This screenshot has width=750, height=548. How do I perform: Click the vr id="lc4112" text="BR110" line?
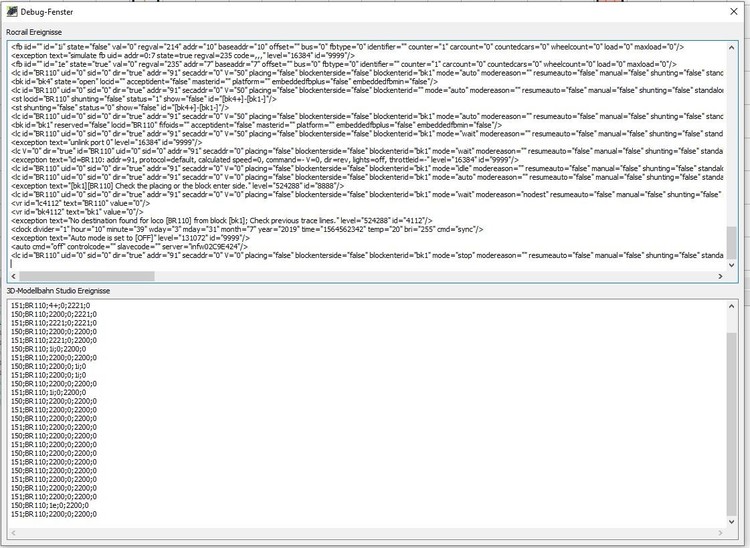(x=80, y=203)
